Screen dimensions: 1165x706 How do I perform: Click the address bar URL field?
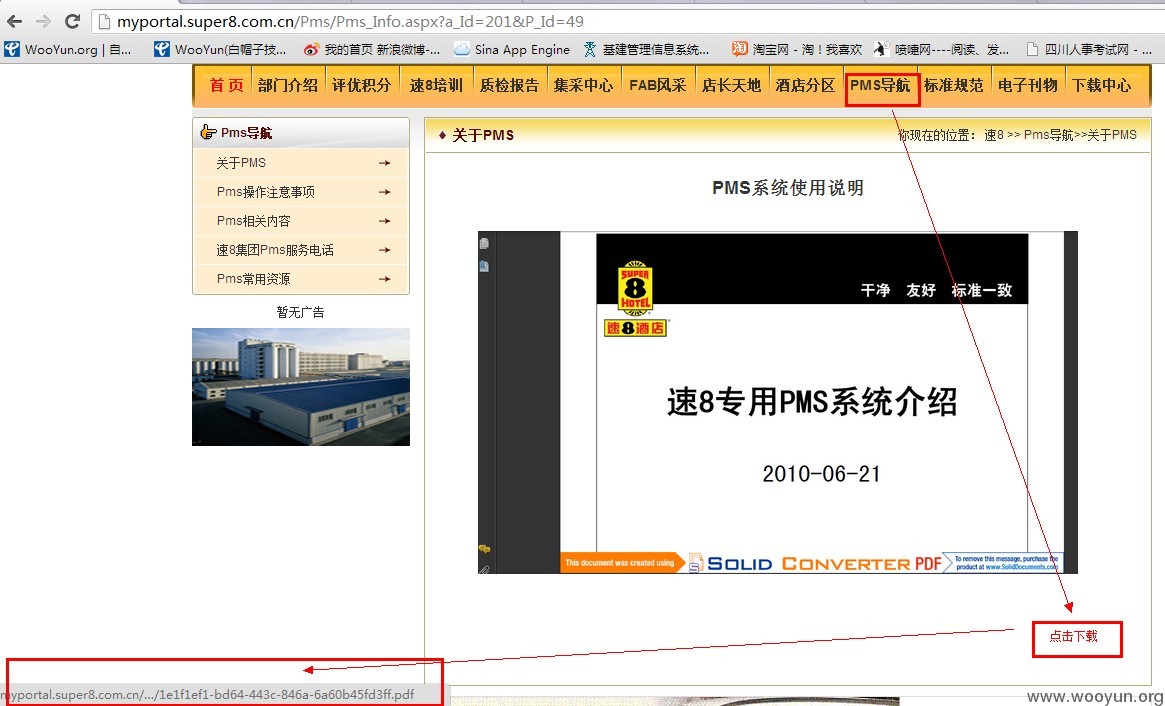click(x=628, y=22)
